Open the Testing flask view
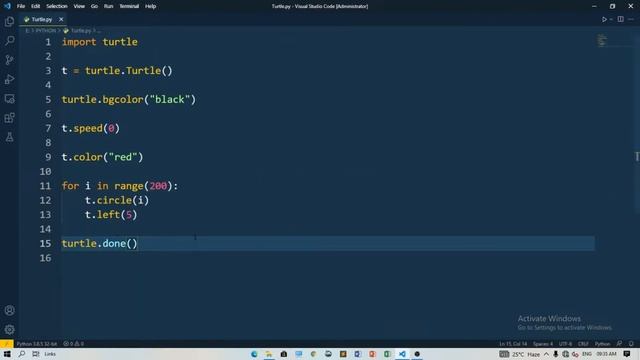 point(9,137)
